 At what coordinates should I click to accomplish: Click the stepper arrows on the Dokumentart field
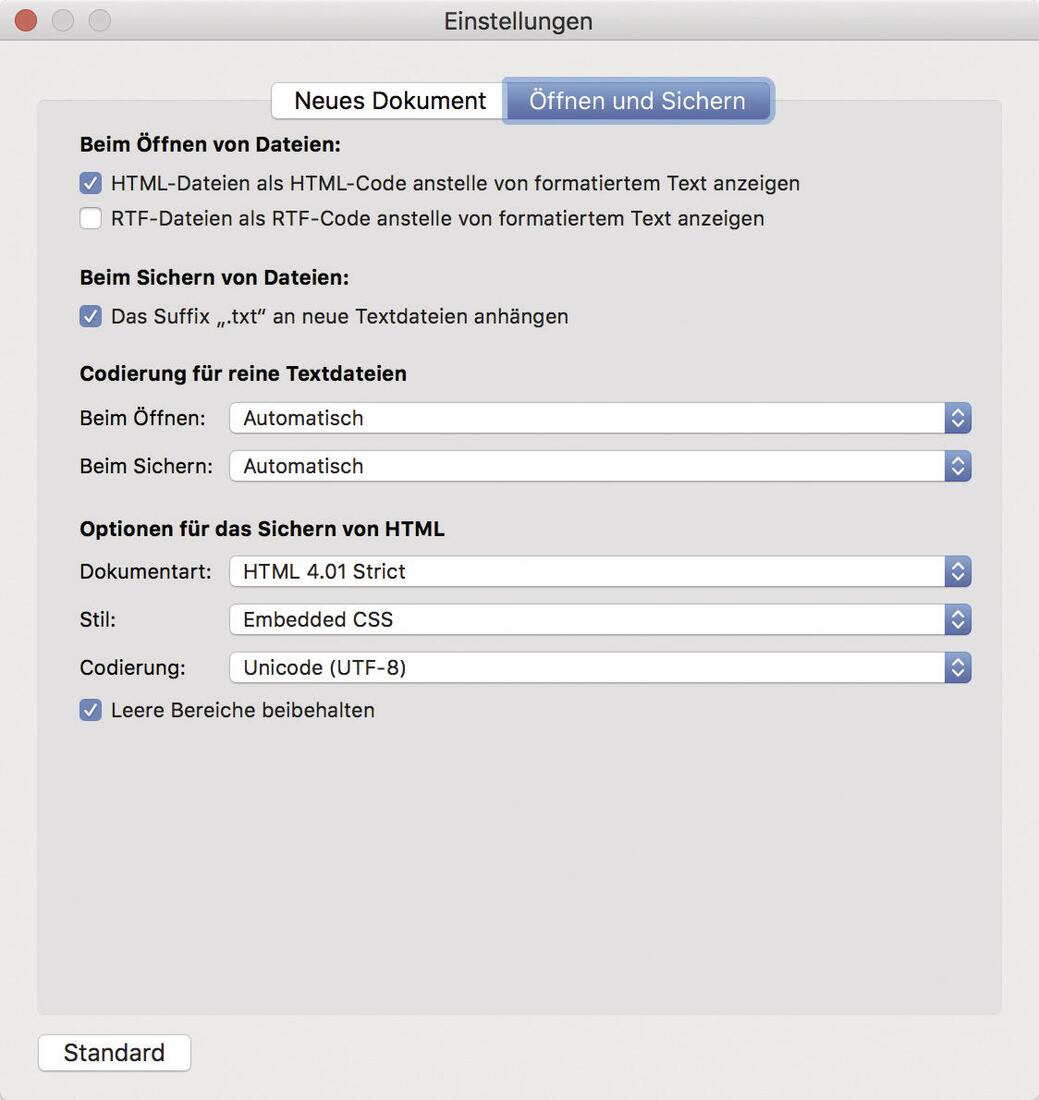tap(958, 571)
